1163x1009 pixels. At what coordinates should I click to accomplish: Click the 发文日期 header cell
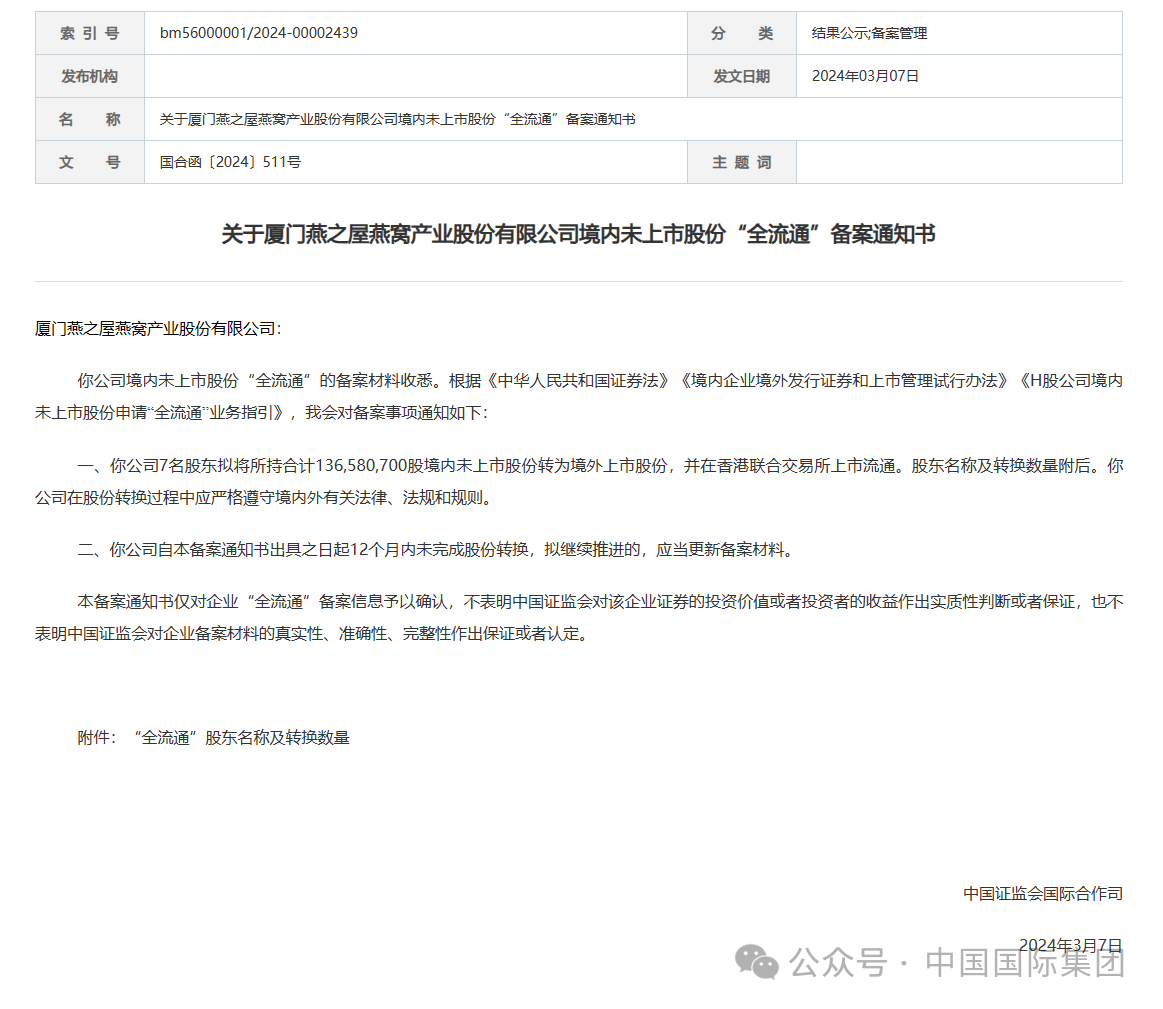coord(742,76)
